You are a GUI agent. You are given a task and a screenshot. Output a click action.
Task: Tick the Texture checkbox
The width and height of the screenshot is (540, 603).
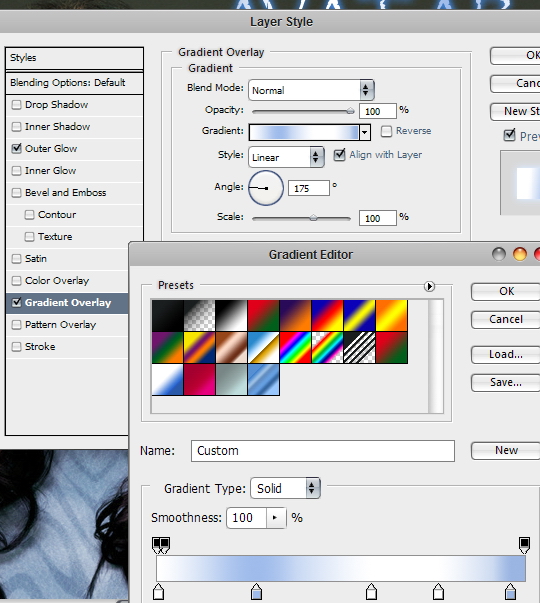click(29, 237)
